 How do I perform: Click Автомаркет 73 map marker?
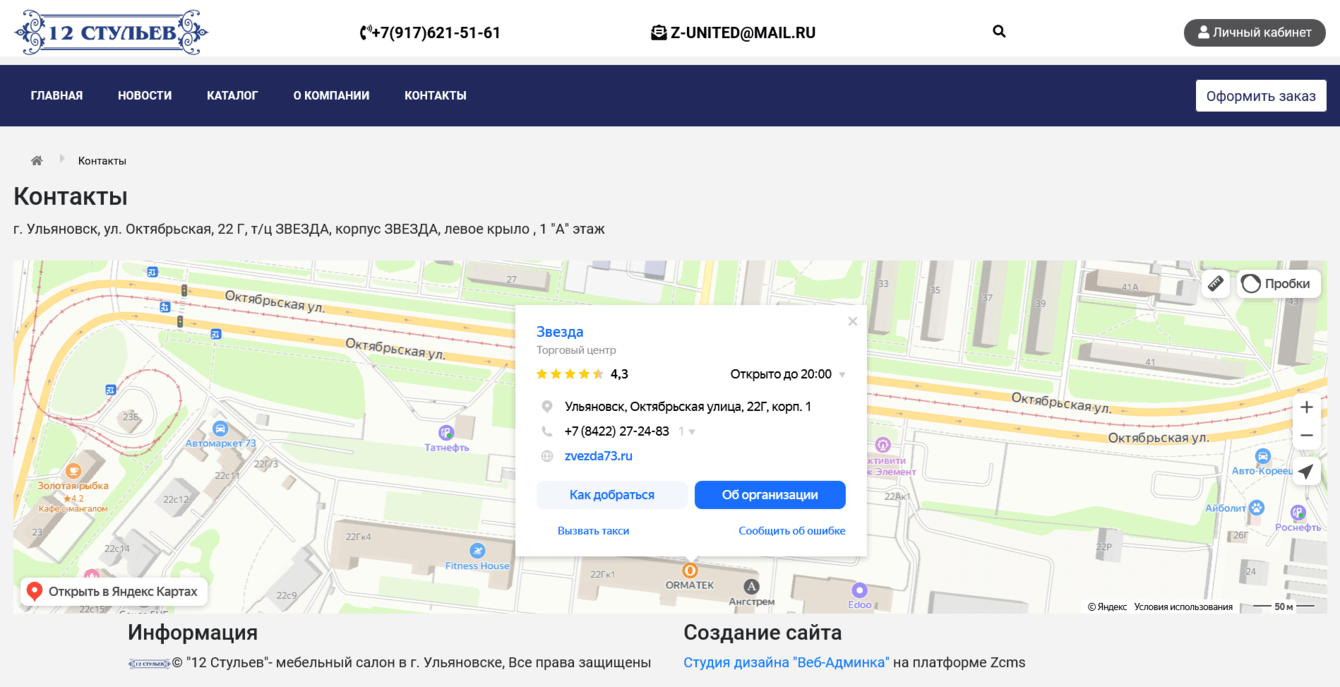[x=220, y=429]
